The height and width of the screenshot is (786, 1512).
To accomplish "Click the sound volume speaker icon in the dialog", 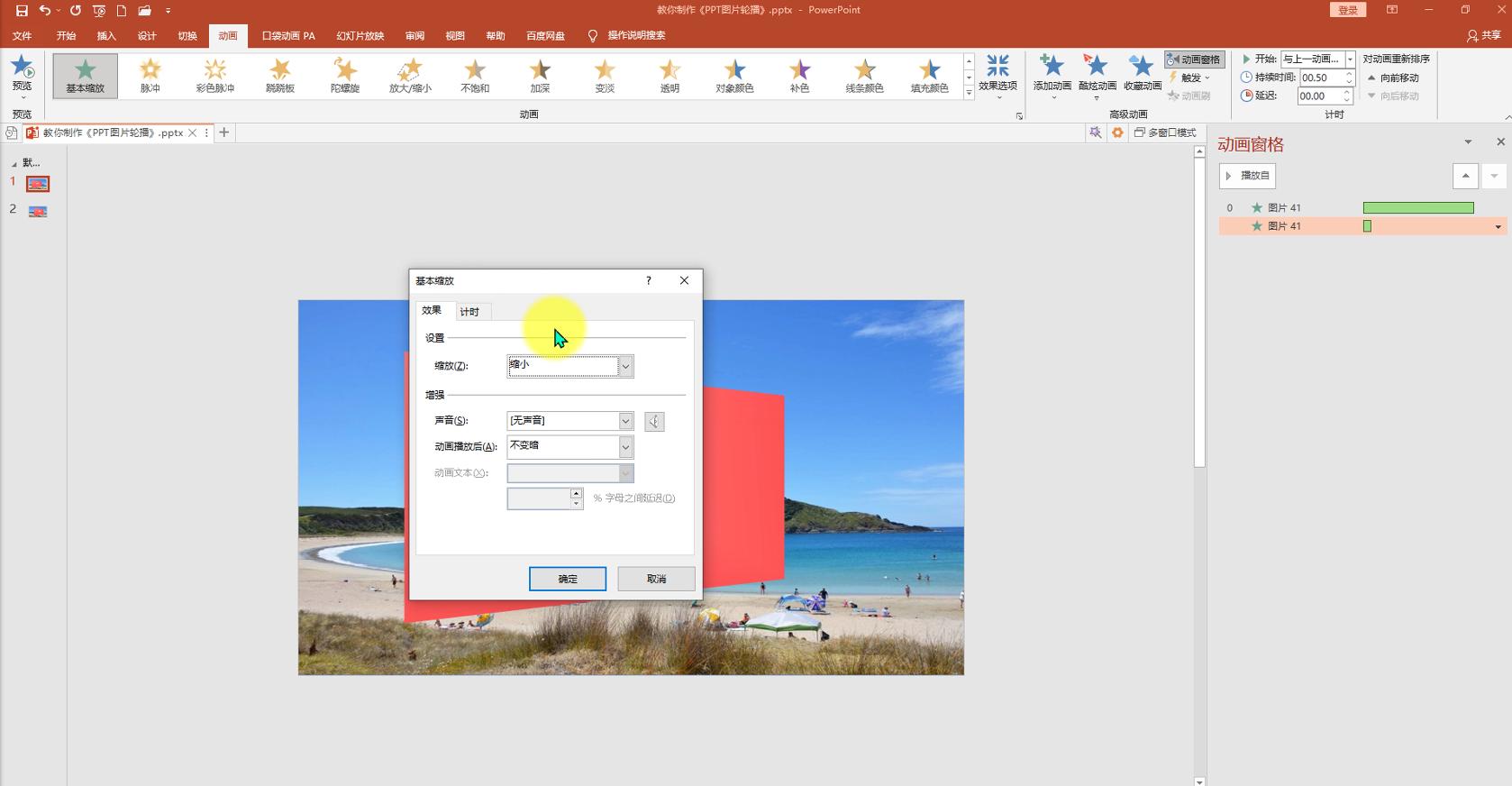I will coord(654,421).
